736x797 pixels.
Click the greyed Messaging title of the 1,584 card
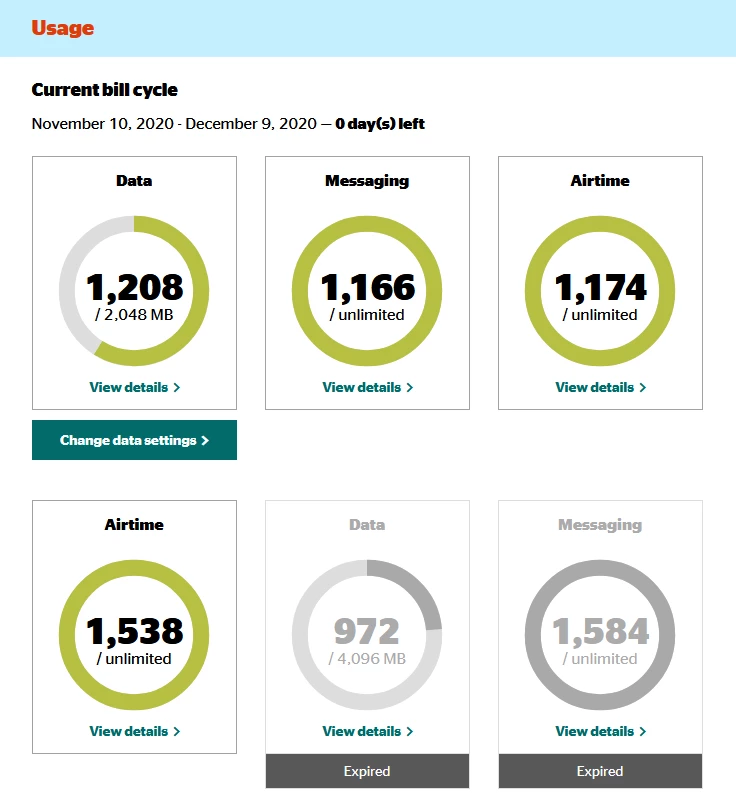point(600,525)
